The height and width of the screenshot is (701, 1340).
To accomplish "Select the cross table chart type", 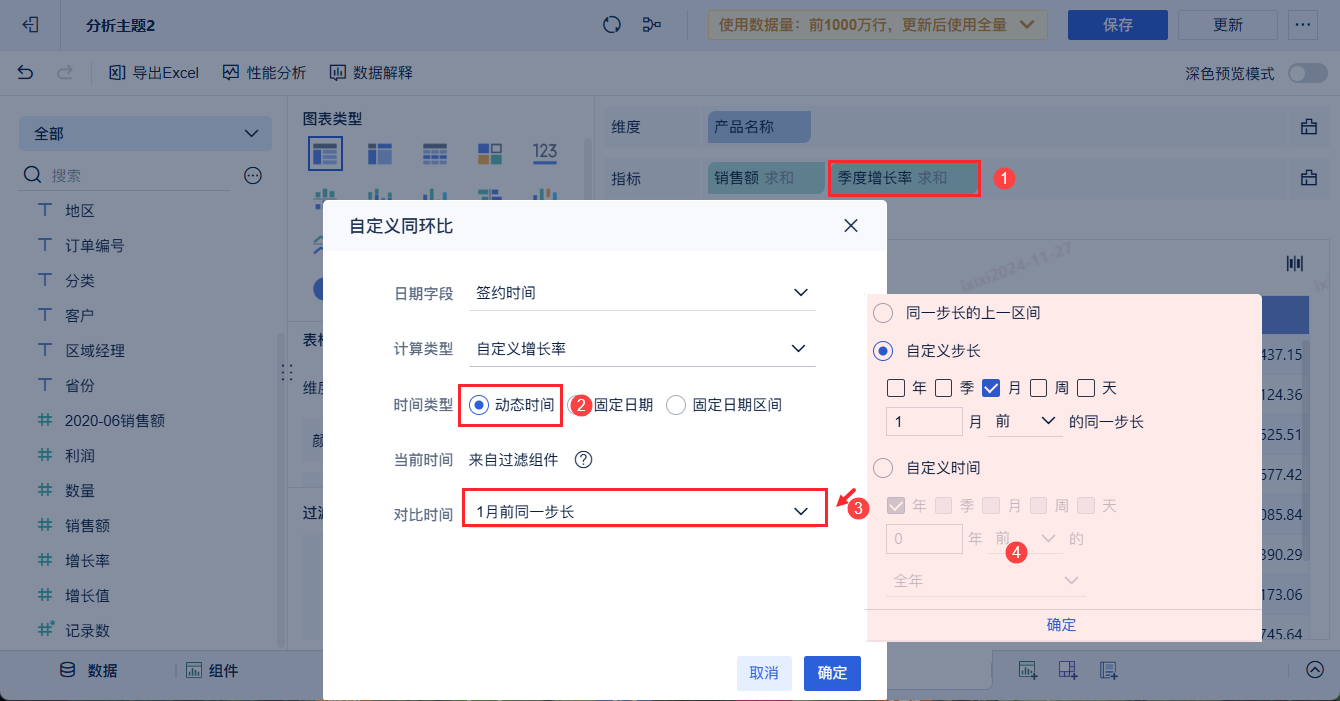I will coord(380,153).
